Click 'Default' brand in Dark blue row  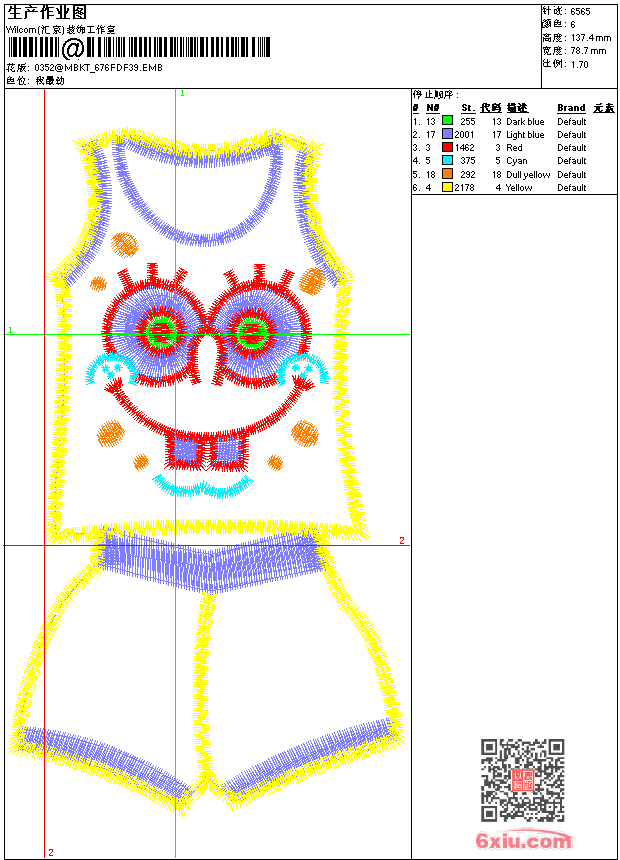tap(572, 122)
